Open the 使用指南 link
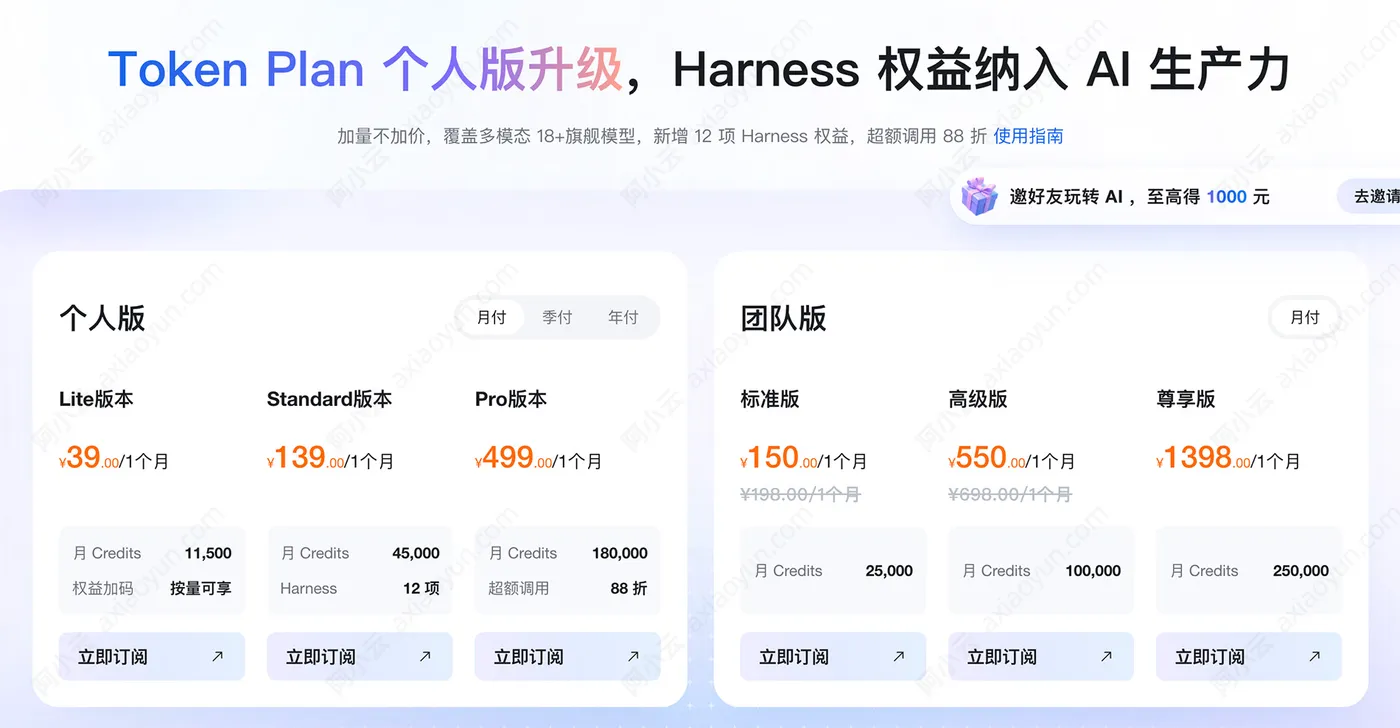1400x728 pixels. pos(1028,136)
